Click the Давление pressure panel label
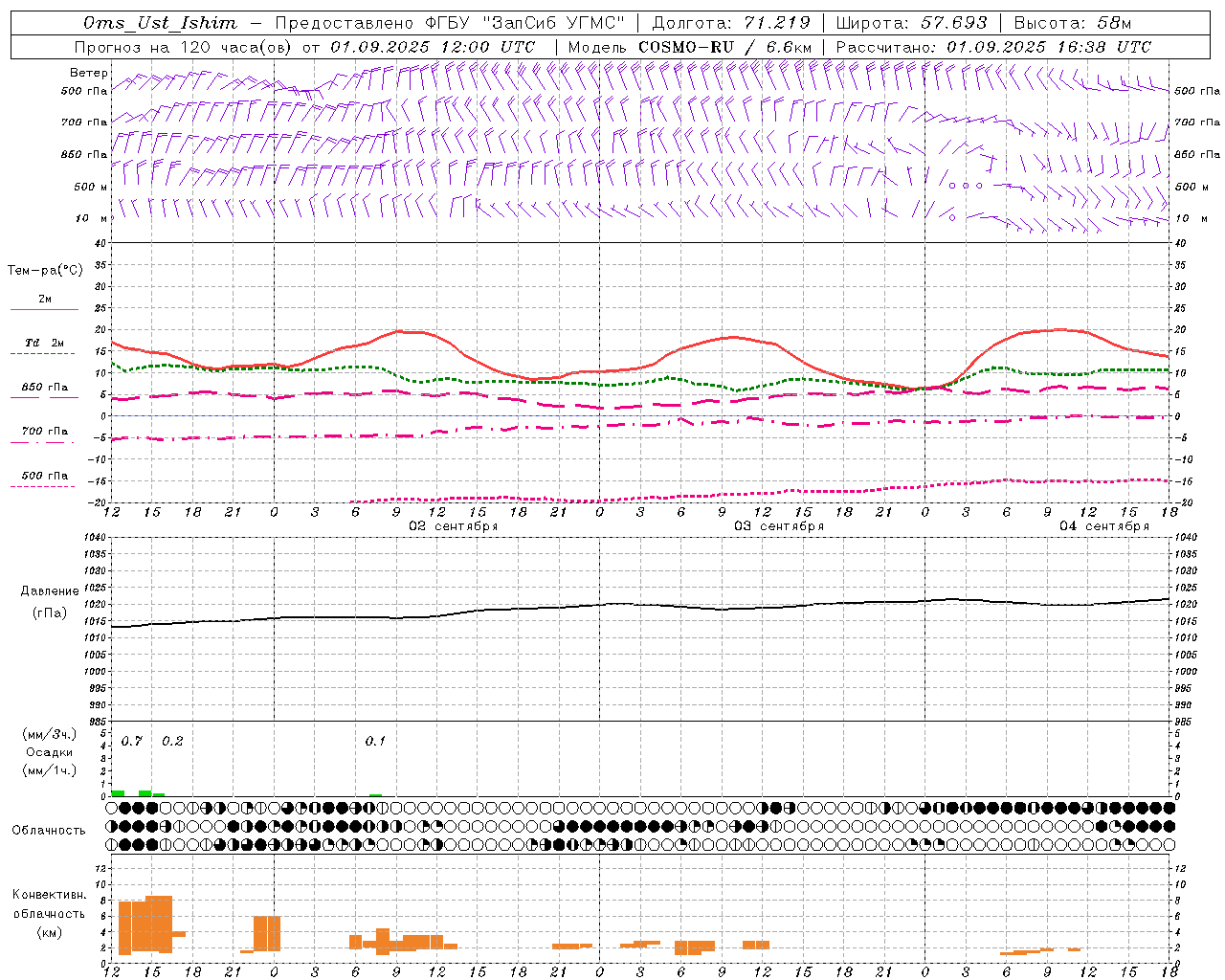1225x980 pixels. click(50, 591)
